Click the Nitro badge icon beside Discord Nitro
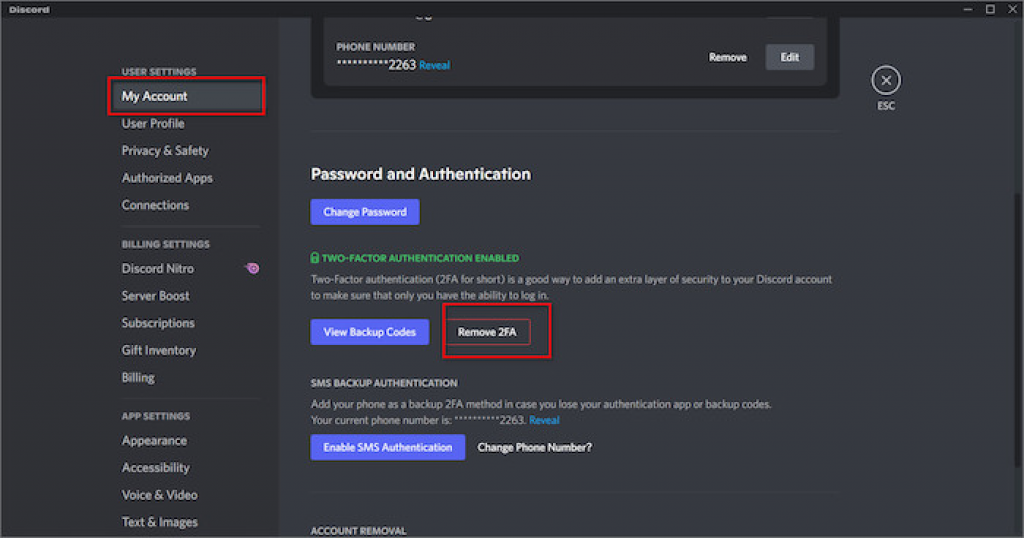Image resolution: width=1024 pixels, height=538 pixels. (x=252, y=268)
